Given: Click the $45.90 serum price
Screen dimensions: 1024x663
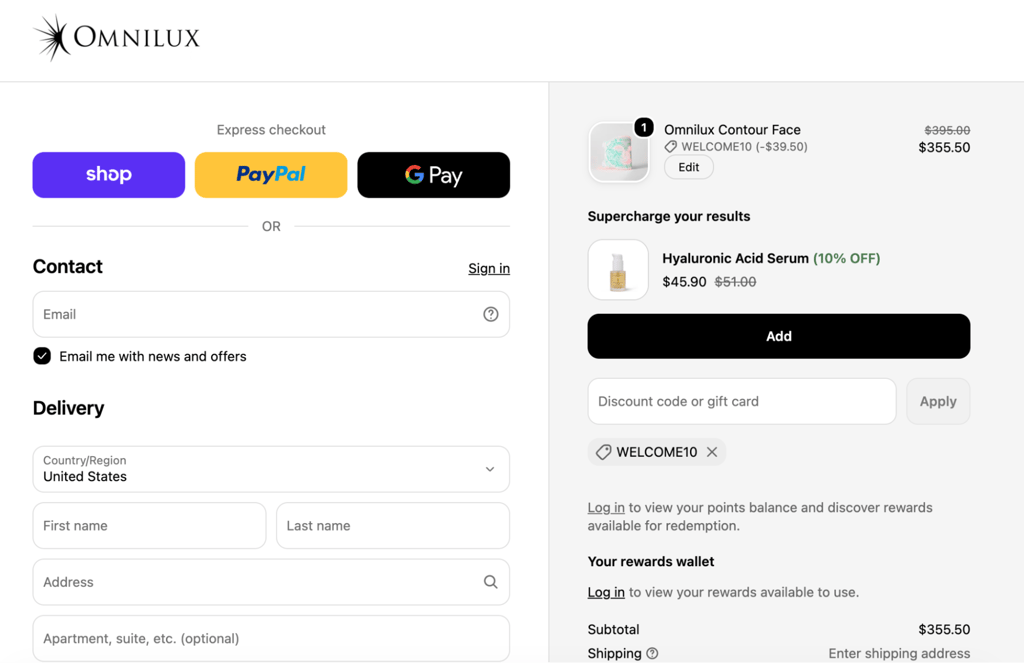Looking at the screenshot, I should [x=684, y=282].
